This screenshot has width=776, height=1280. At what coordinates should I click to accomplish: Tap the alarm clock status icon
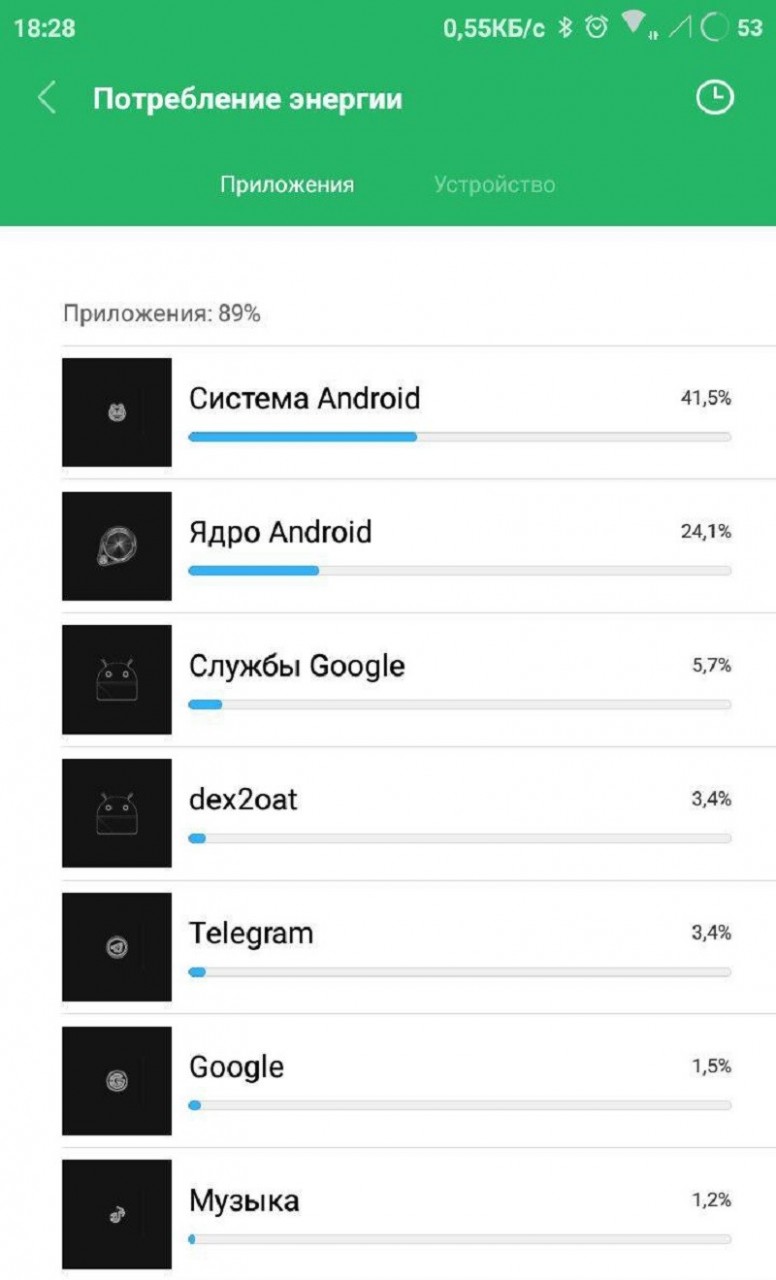[x=597, y=28]
